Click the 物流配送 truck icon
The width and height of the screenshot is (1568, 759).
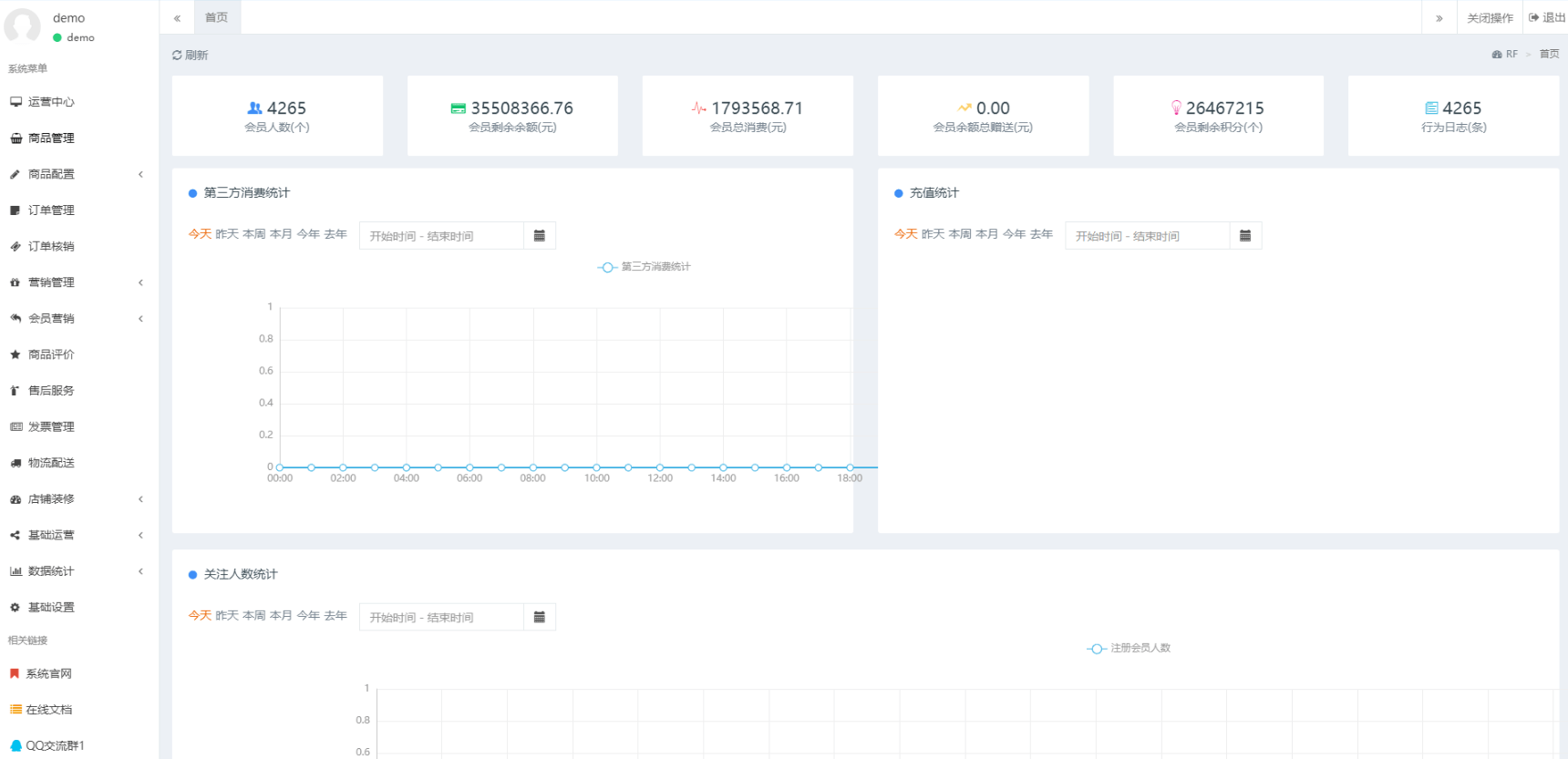coord(15,463)
